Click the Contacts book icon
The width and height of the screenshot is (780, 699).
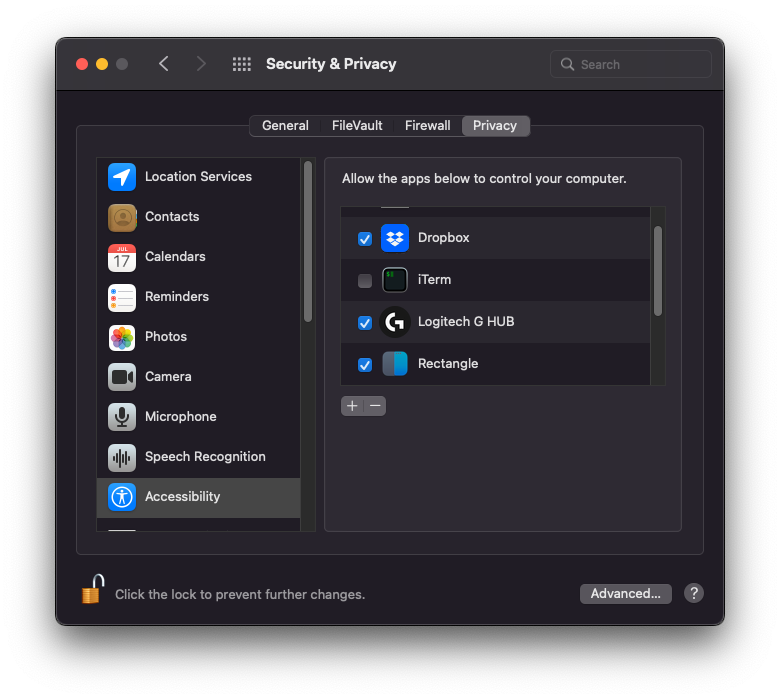pyautogui.click(x=122, y=217)
